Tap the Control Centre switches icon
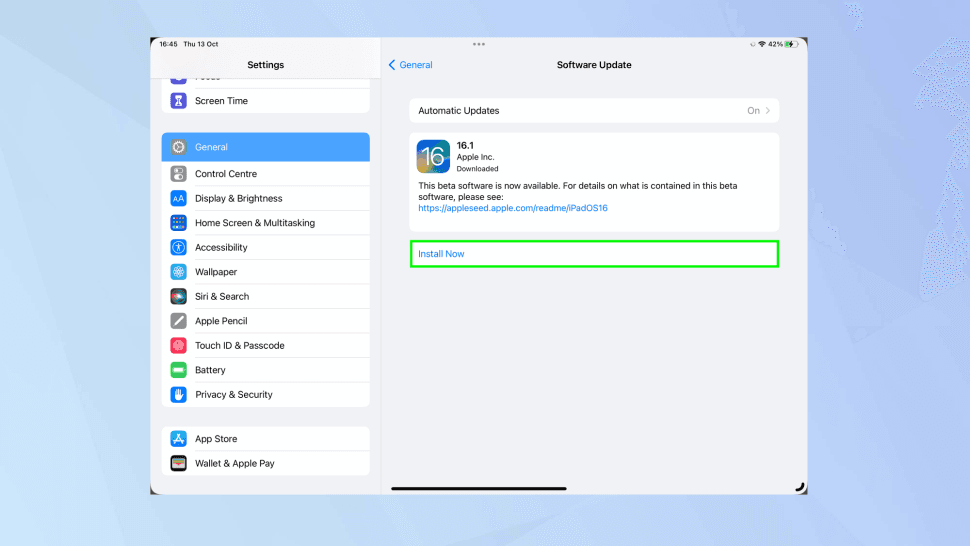Viewport: 970px width, 546px height. point(178,174)
